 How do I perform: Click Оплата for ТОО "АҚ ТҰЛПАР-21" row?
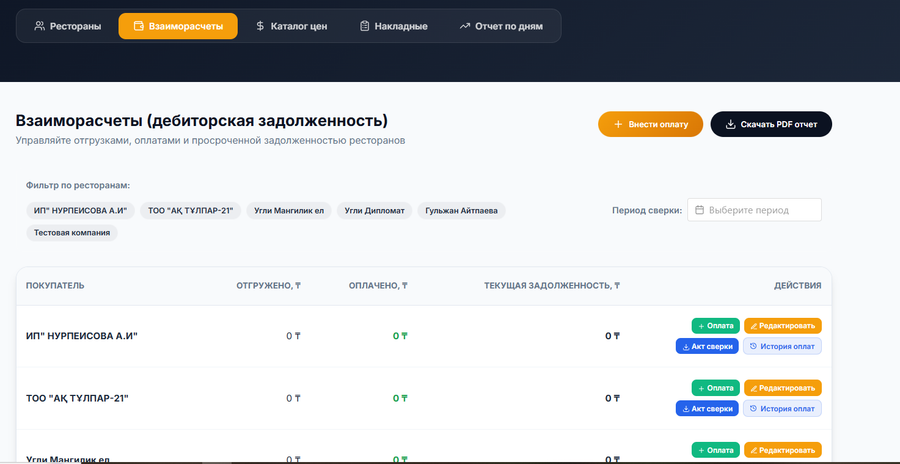[x=715, y=388]
